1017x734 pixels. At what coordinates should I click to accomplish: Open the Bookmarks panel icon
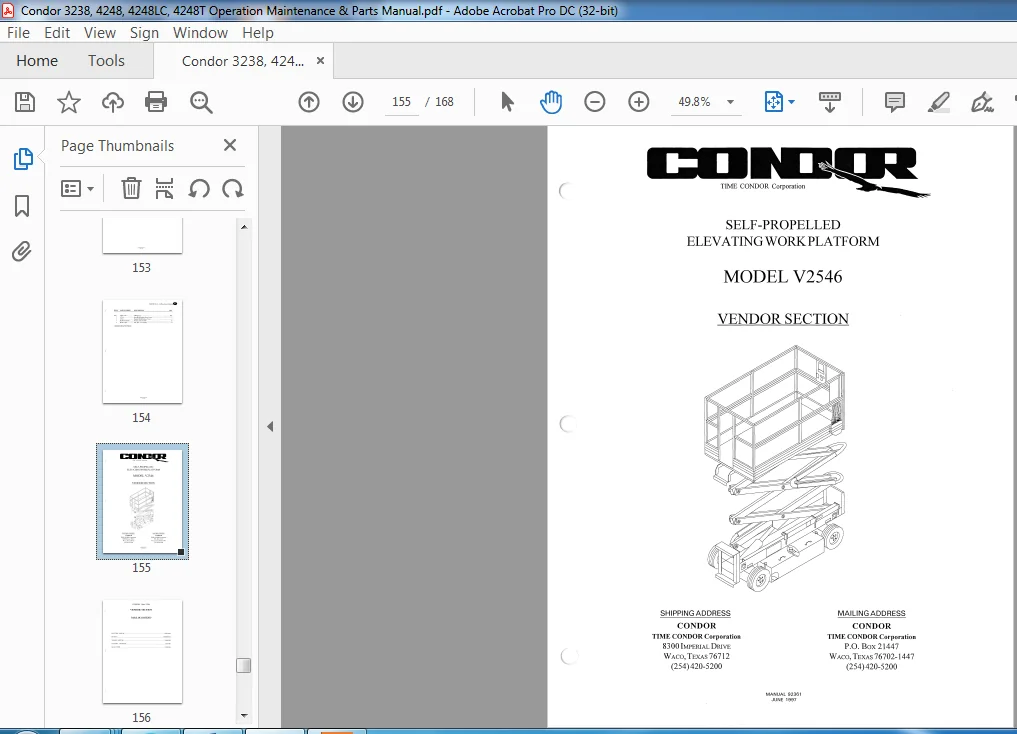coord(22,206)
